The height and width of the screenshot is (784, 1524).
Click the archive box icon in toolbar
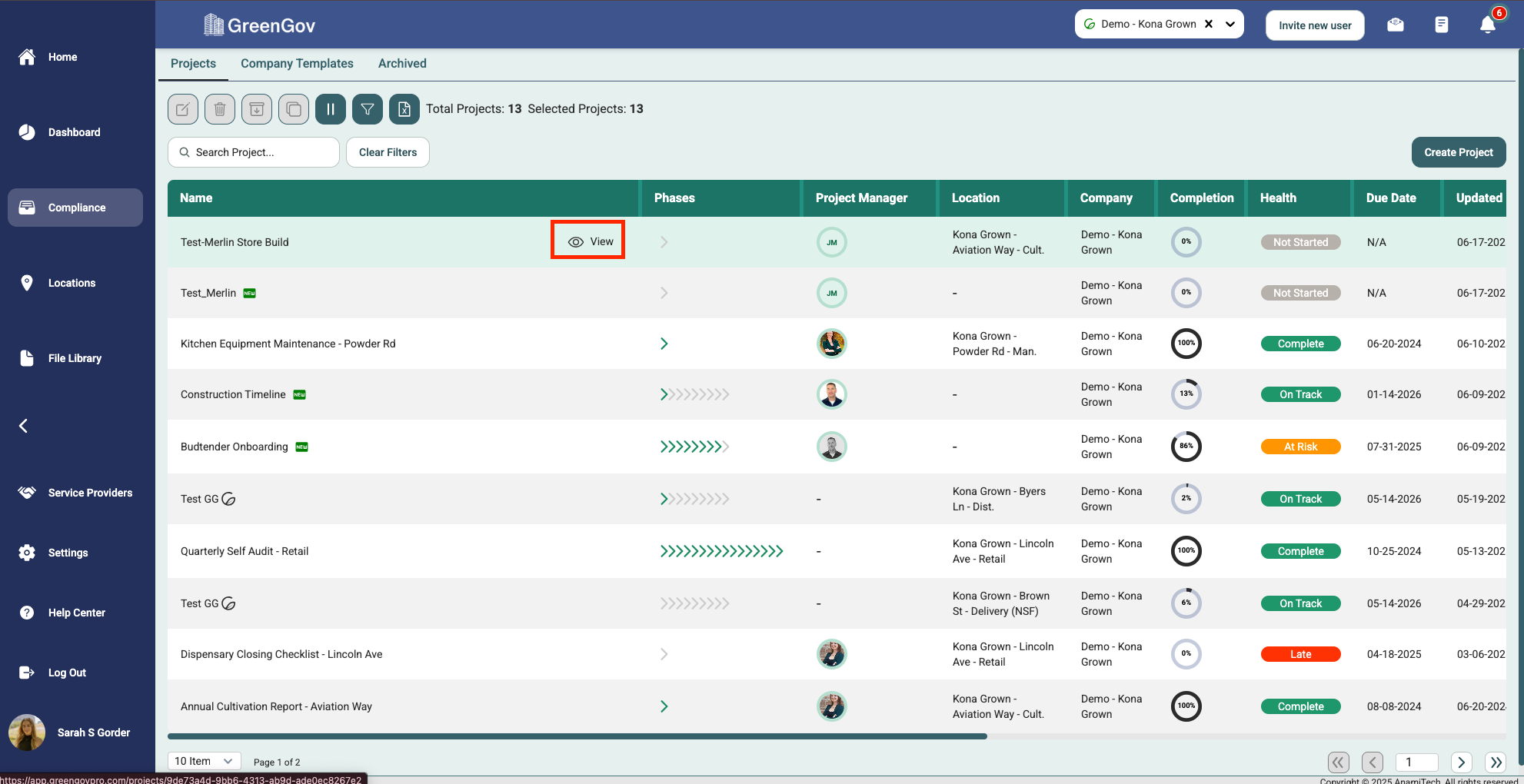click(257, 109)
